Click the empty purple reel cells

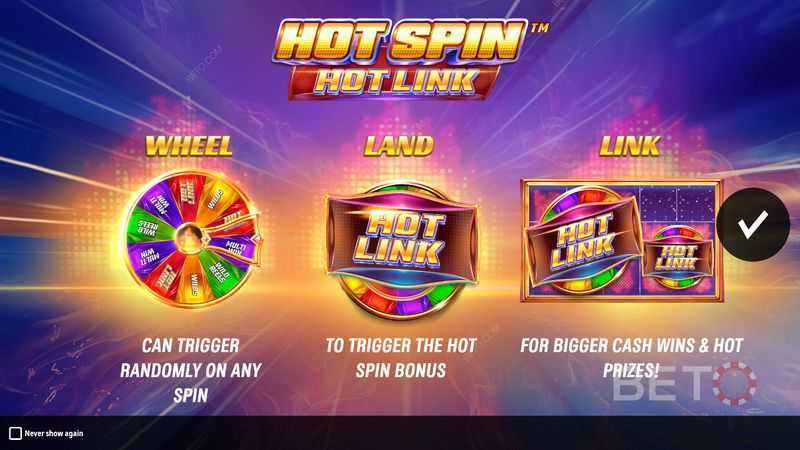point(678,204)
